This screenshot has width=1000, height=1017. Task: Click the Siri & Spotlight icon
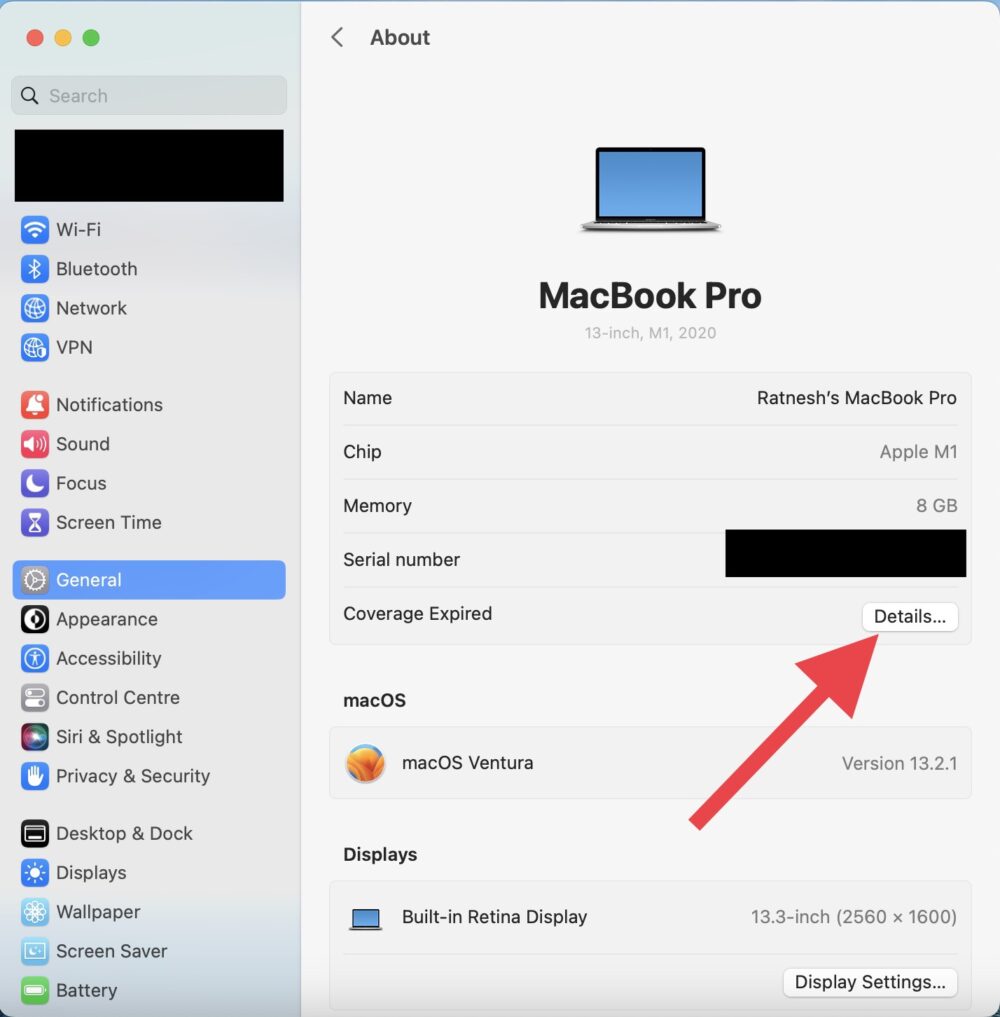tap(34, 737)
